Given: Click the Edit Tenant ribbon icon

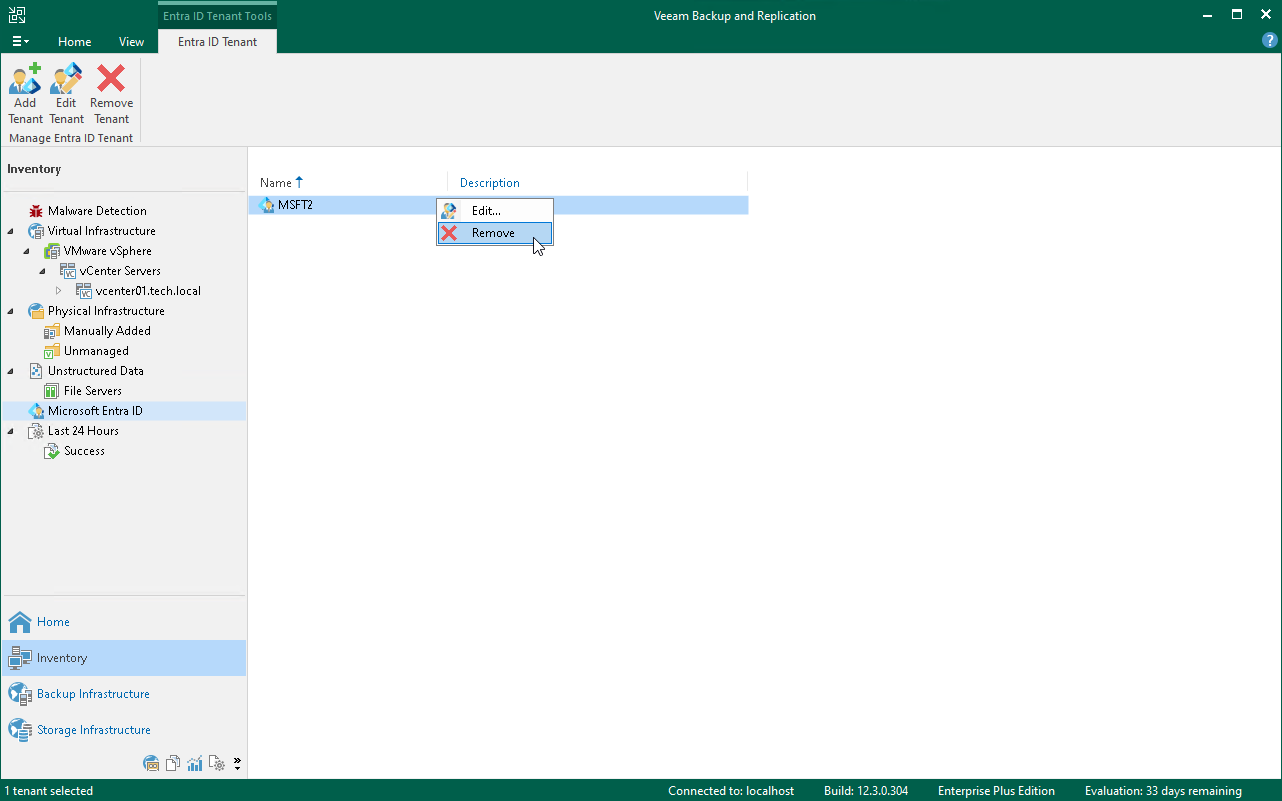Looking at the screenshot, I should point(66,78).
